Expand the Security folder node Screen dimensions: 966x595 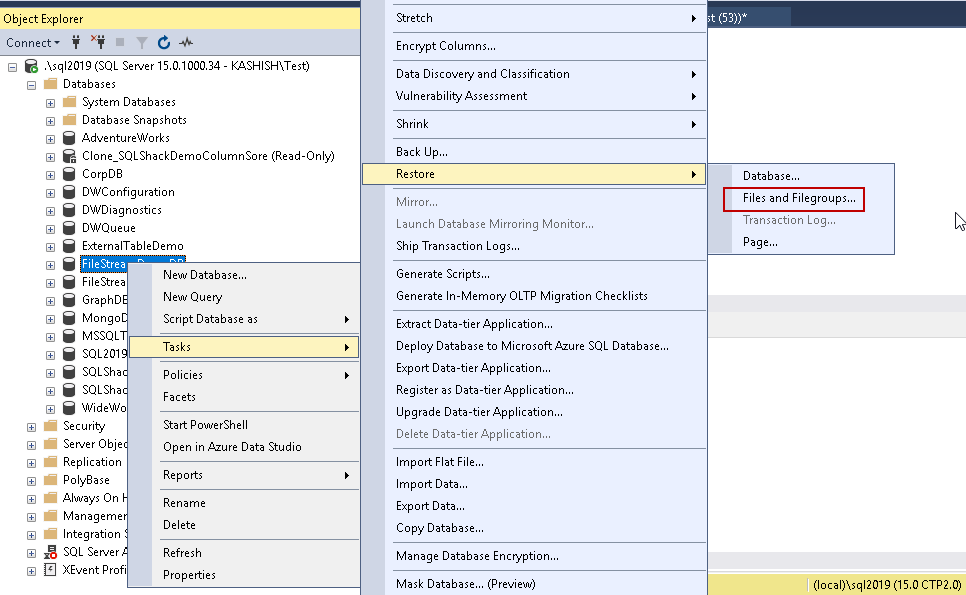pyautogui.click(x=32, y=426)
